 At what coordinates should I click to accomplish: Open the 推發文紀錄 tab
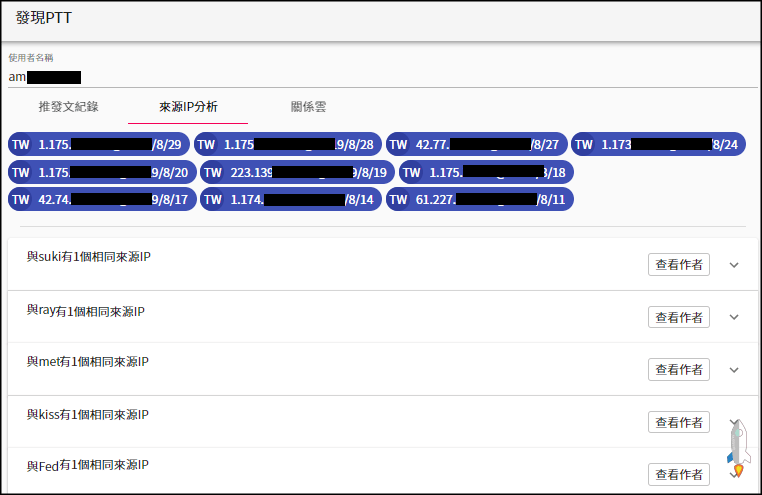(x=69, y=107)
